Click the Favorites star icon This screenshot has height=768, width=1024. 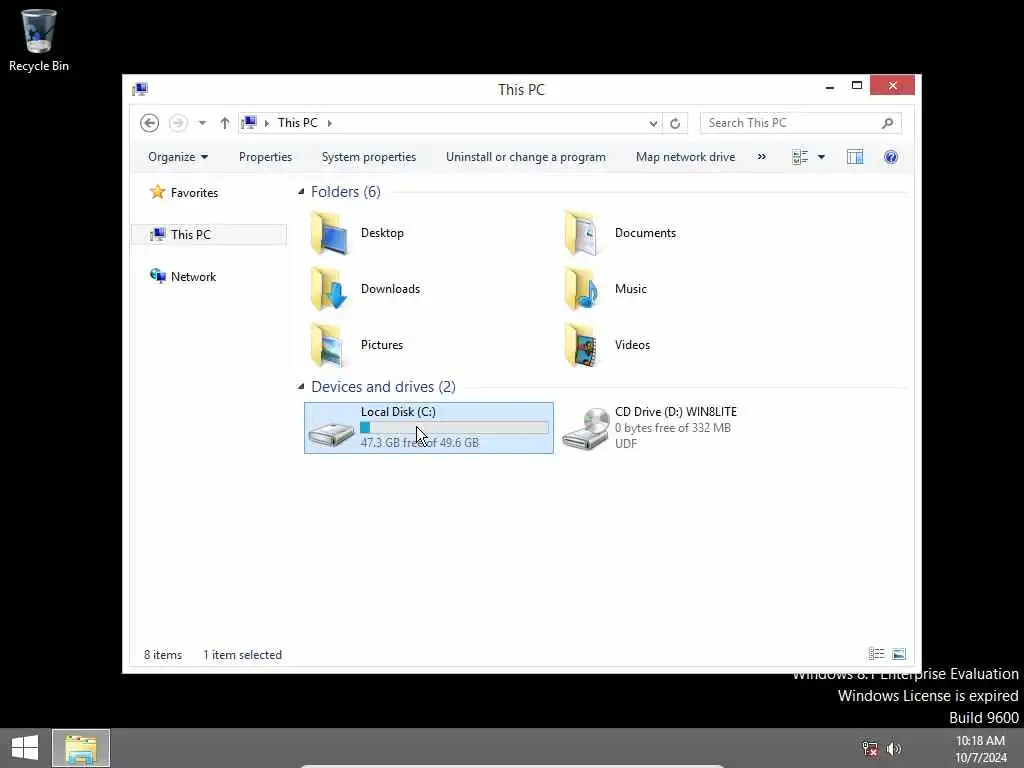(157, 192)
